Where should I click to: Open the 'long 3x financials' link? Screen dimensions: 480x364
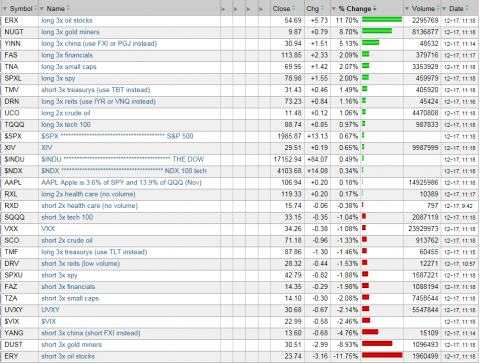pos(67,55)
